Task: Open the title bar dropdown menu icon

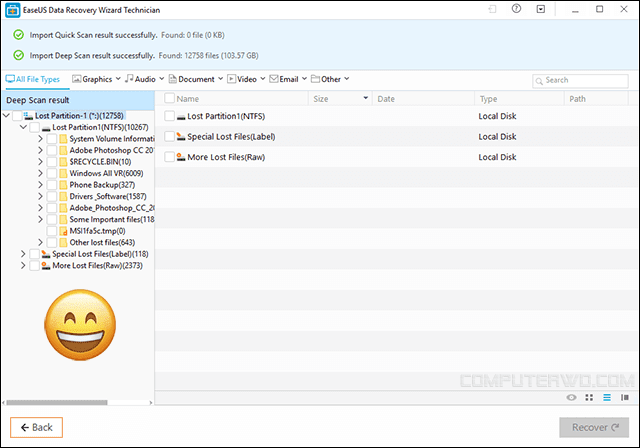Action: tap(540, 9)
